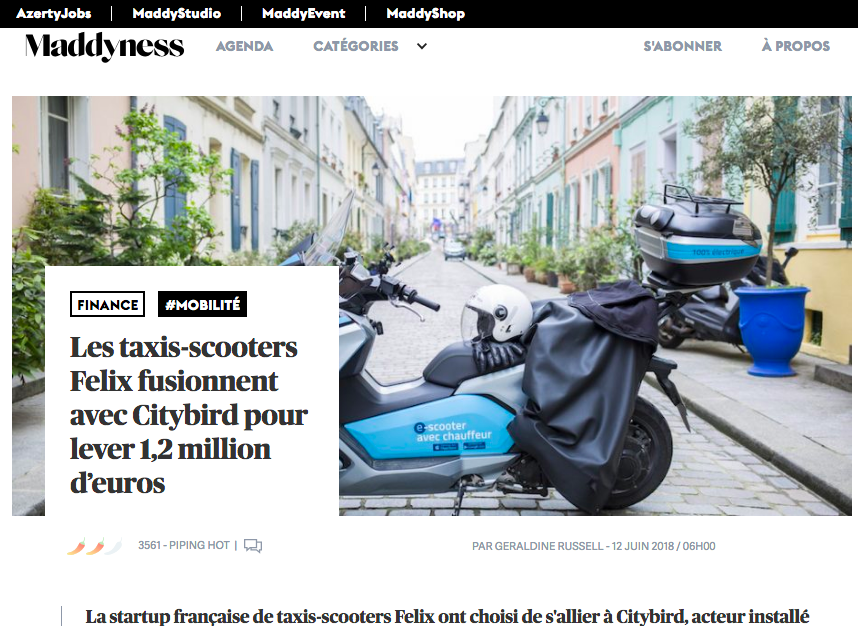Open the comments speech bubble icon
This screenshot has width=858, height=626.
[253, 546]
